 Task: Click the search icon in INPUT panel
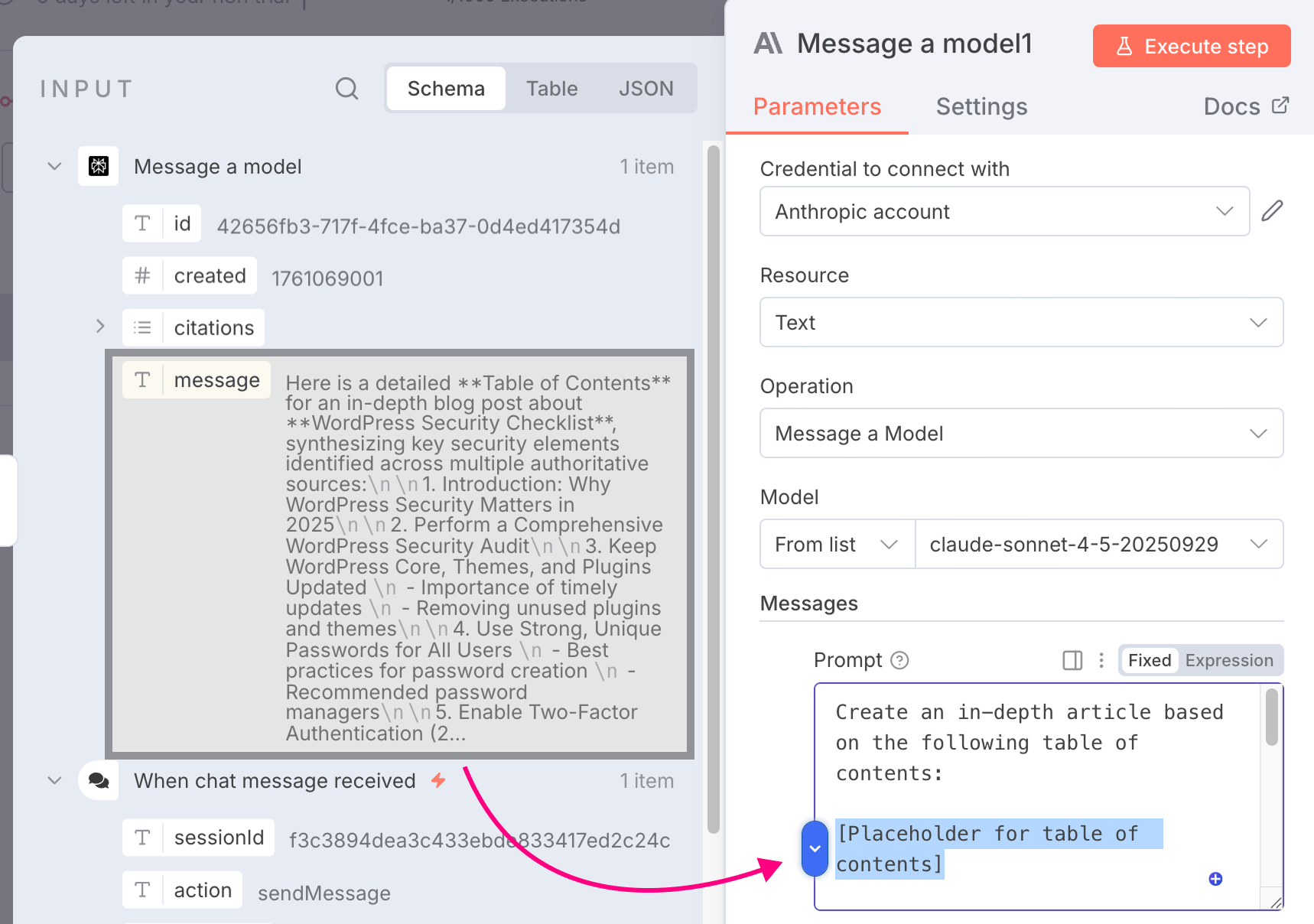point(346,89)
